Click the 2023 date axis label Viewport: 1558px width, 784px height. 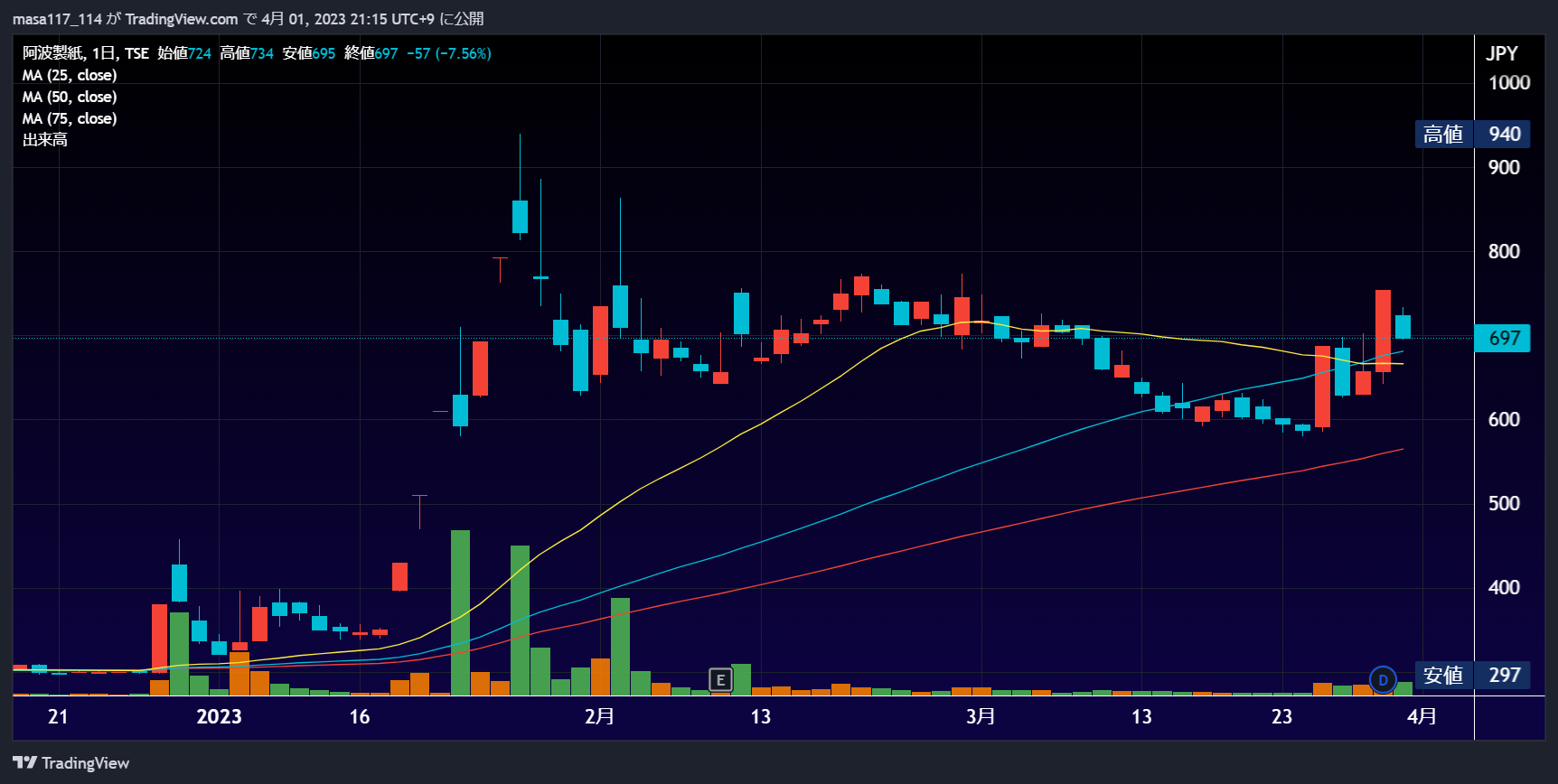(x=219, y=716)
